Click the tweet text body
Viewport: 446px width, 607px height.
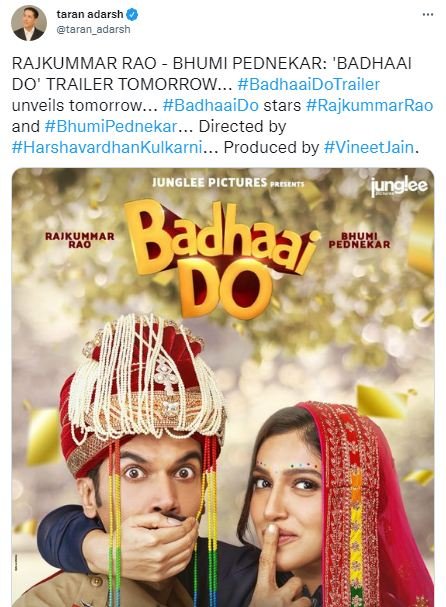click(x=222, y=105)
